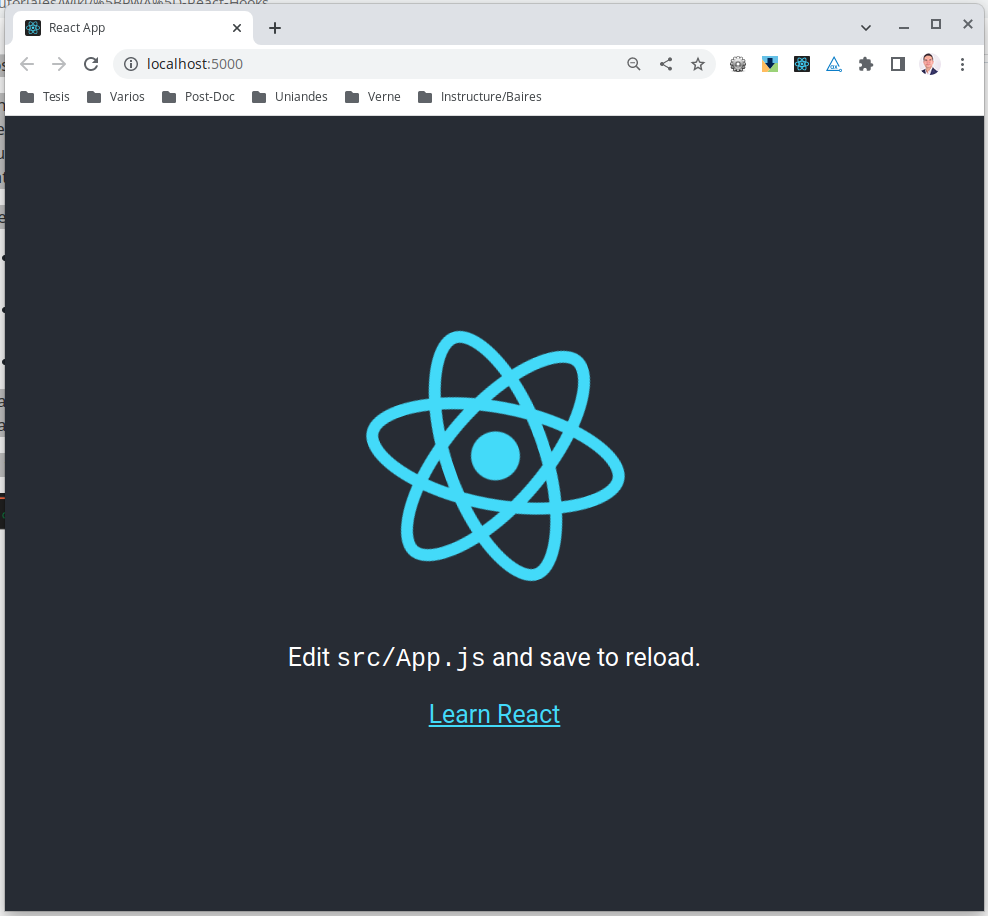
Task: Open the Uniandes bookmarks folder
Action: click(x=290, y=96)
